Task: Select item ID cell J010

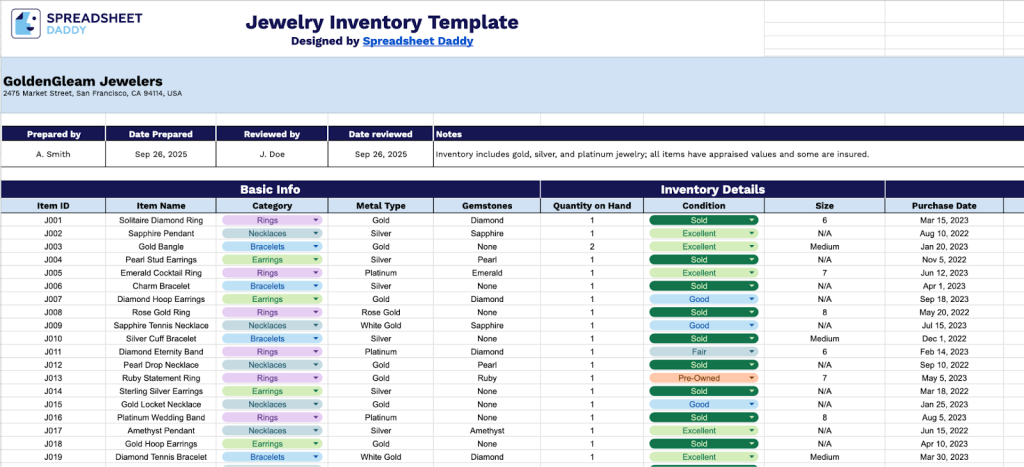Action: pos(53,338)
